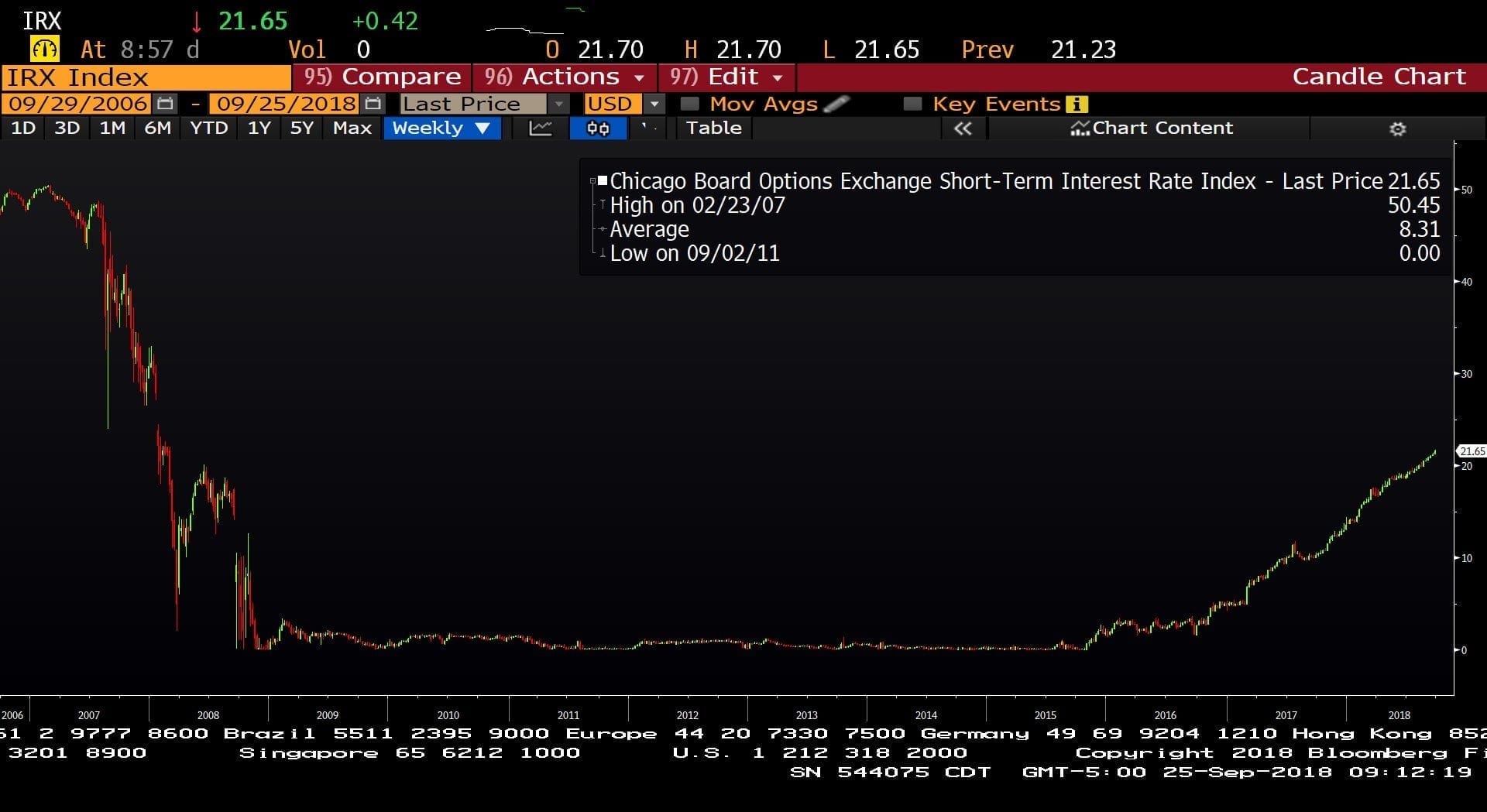This screenshot has height=812, width=1487.
Task: Select the Max range tab
Action: point(352,128)
